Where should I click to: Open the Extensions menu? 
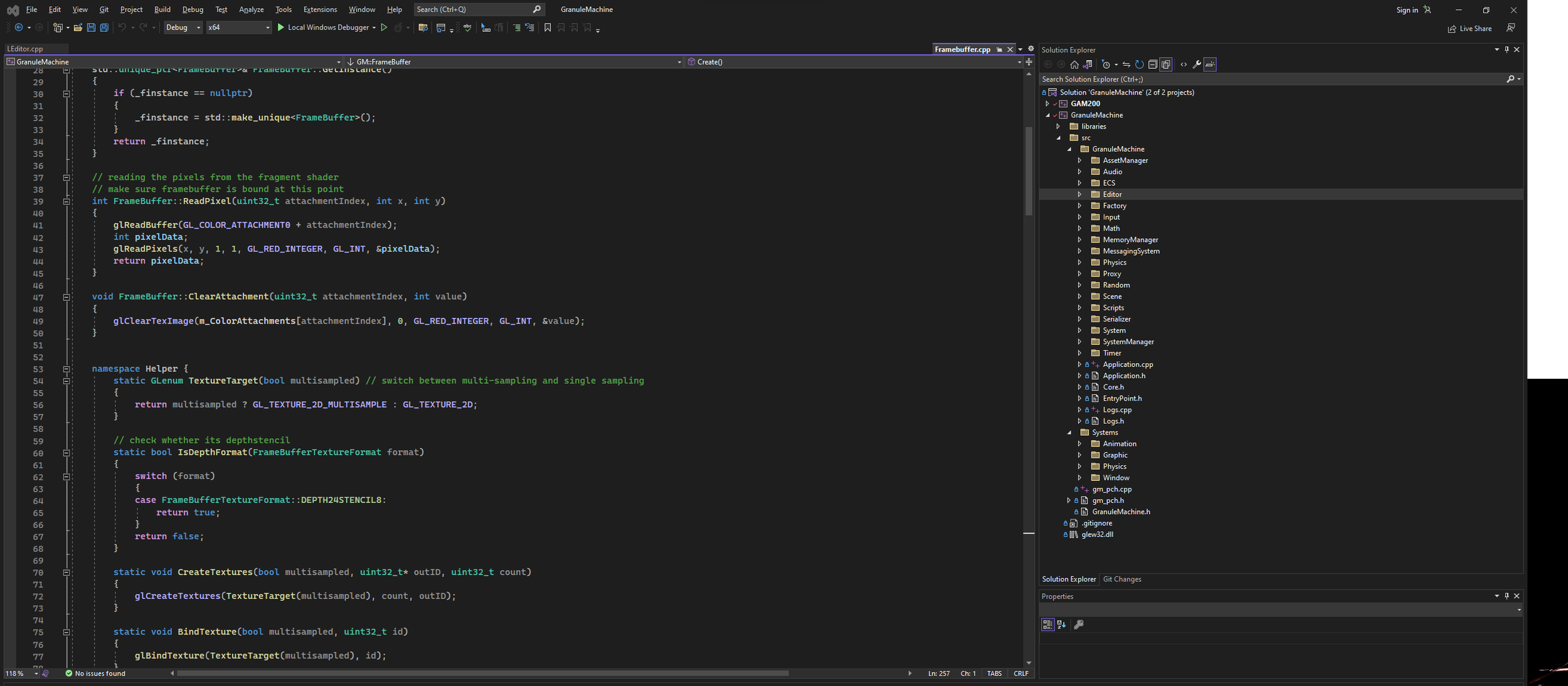click(x=320, y=9)
